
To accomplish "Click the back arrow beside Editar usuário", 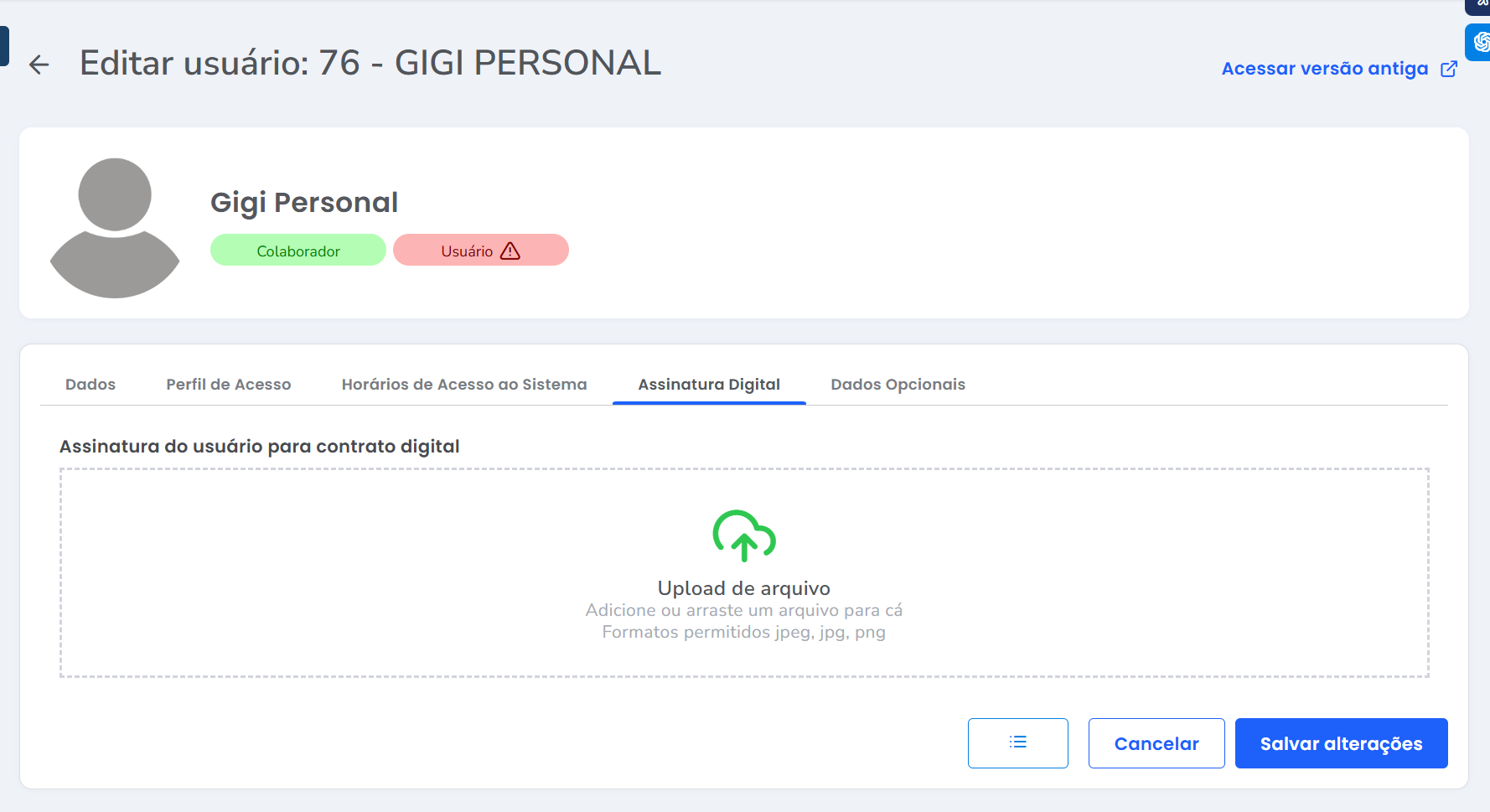I will 39,65.
